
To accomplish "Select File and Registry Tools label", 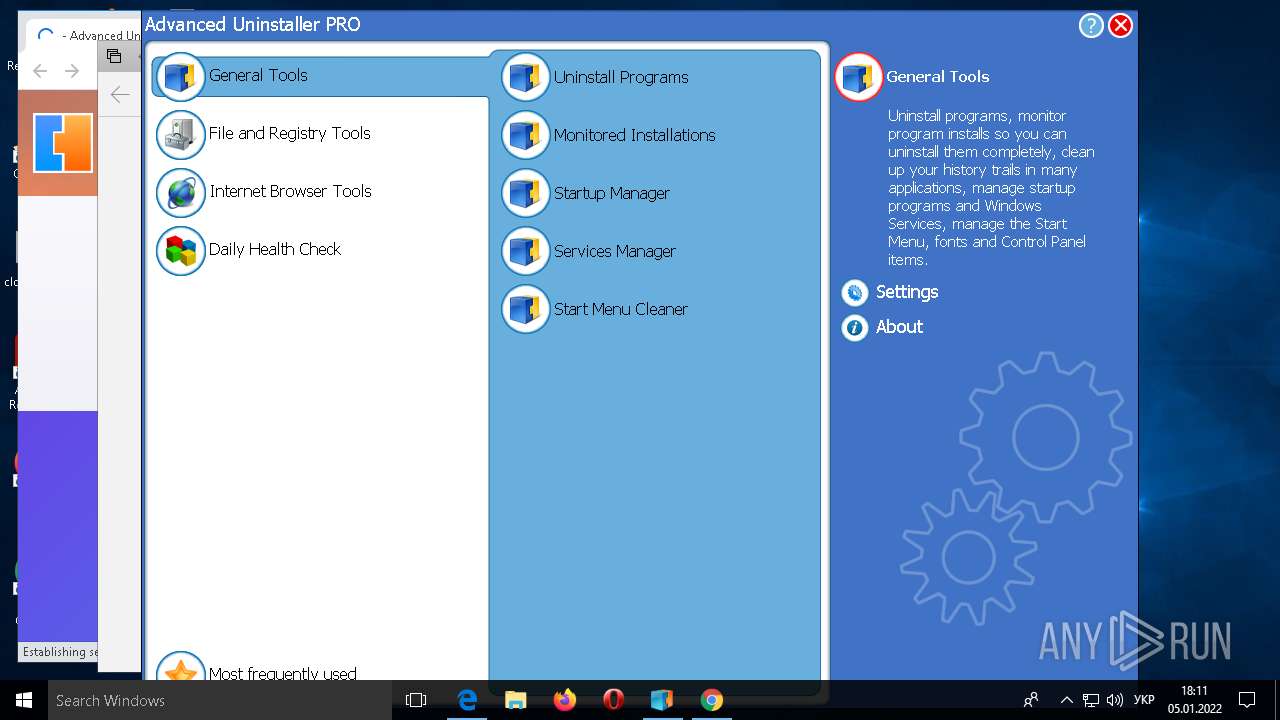I will pos(289,133).
